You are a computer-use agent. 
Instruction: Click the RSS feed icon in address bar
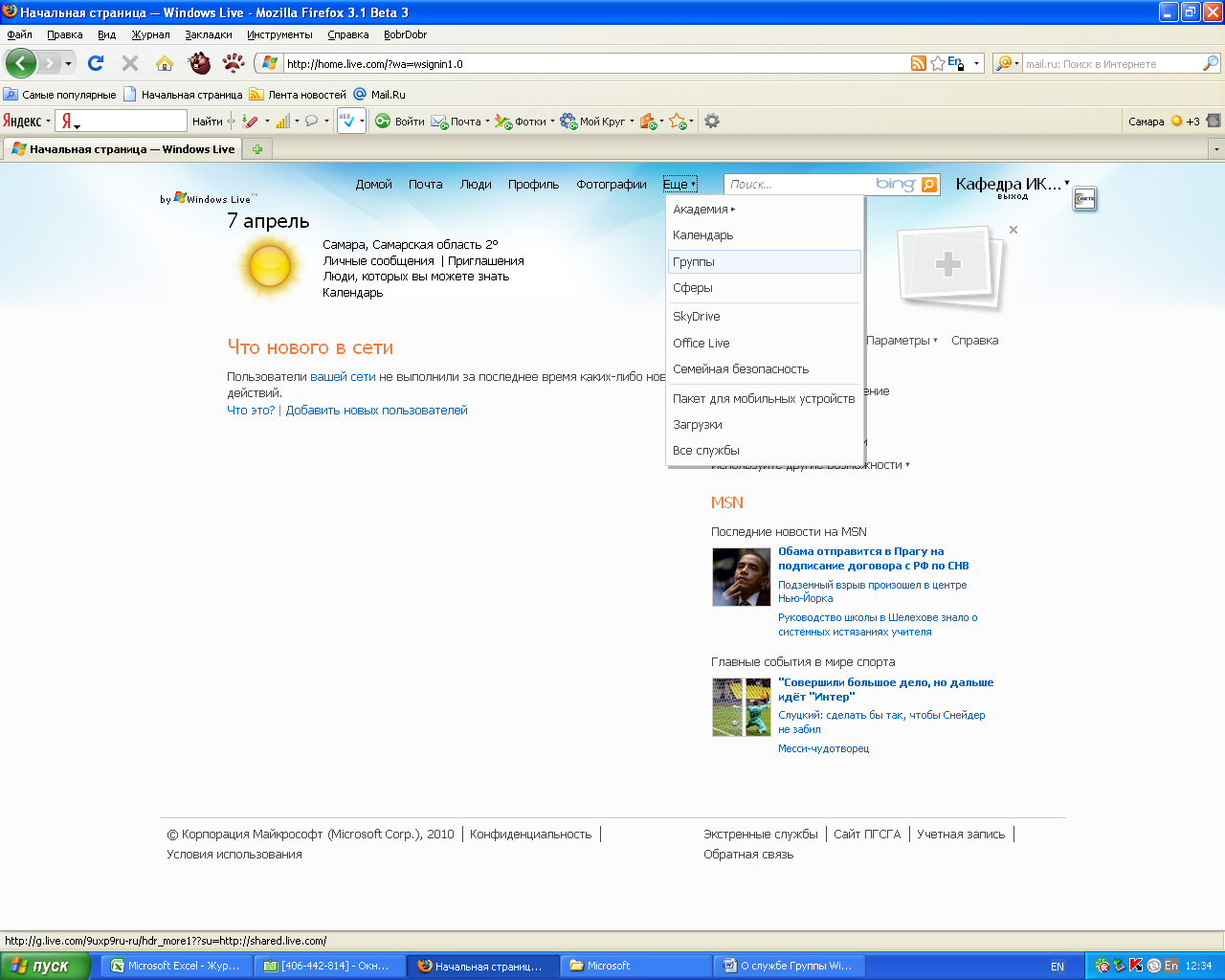click(x=919, y=63)
